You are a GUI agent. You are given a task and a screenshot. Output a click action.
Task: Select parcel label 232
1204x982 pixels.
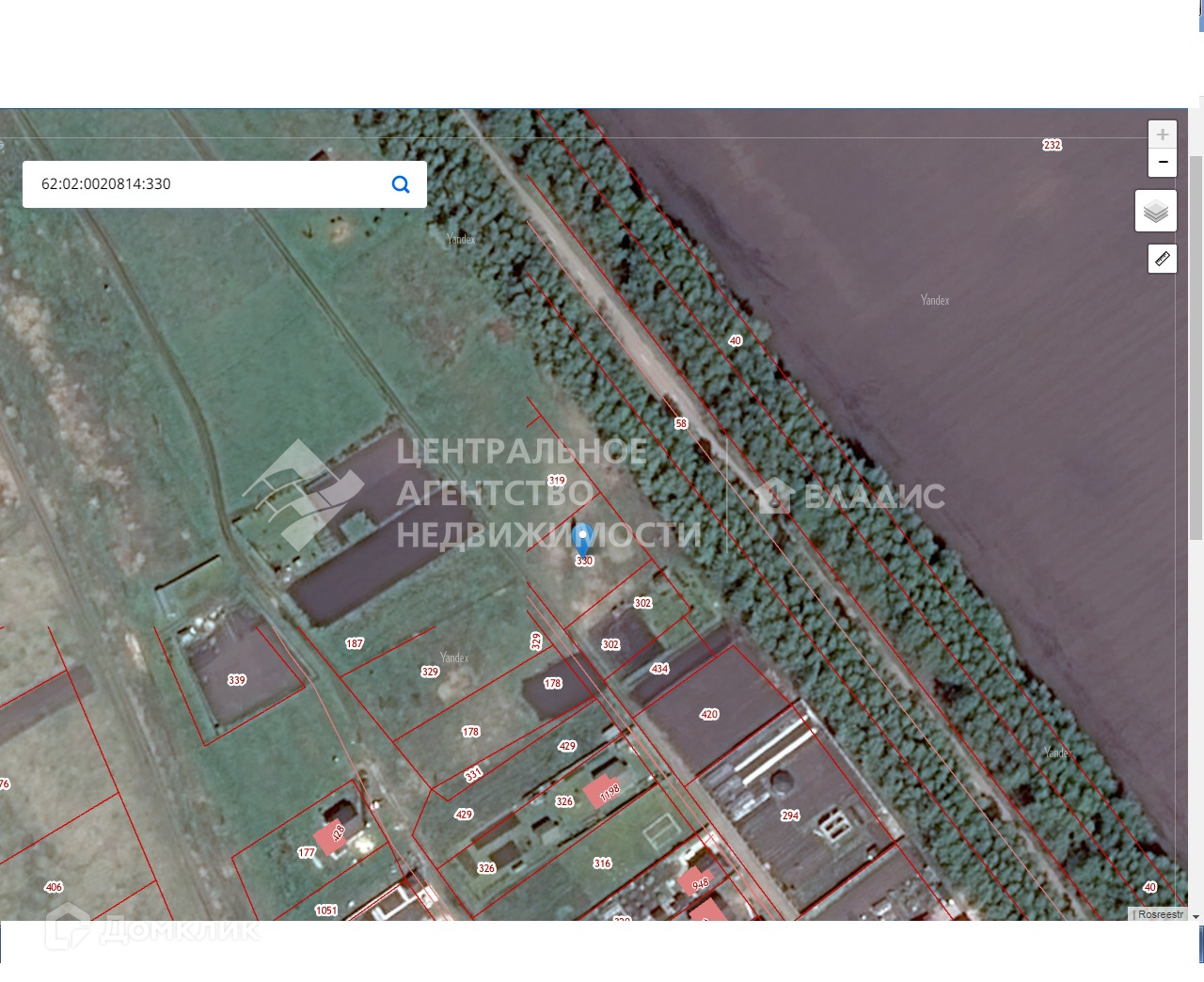(x=1052, y=145)
